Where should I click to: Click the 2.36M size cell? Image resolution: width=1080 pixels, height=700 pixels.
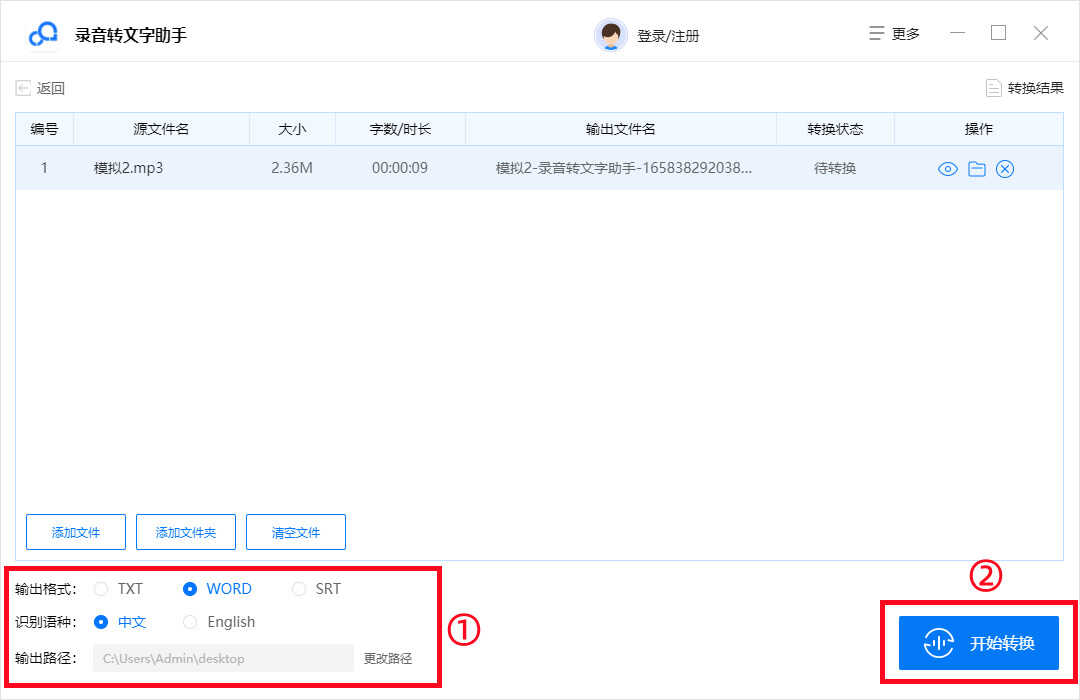pos(292,168)
